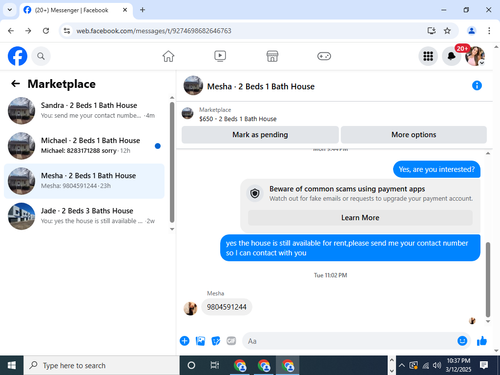500x375 pixels.
Task: Open the Facebook search magnifier
Action: click(41, 56)
